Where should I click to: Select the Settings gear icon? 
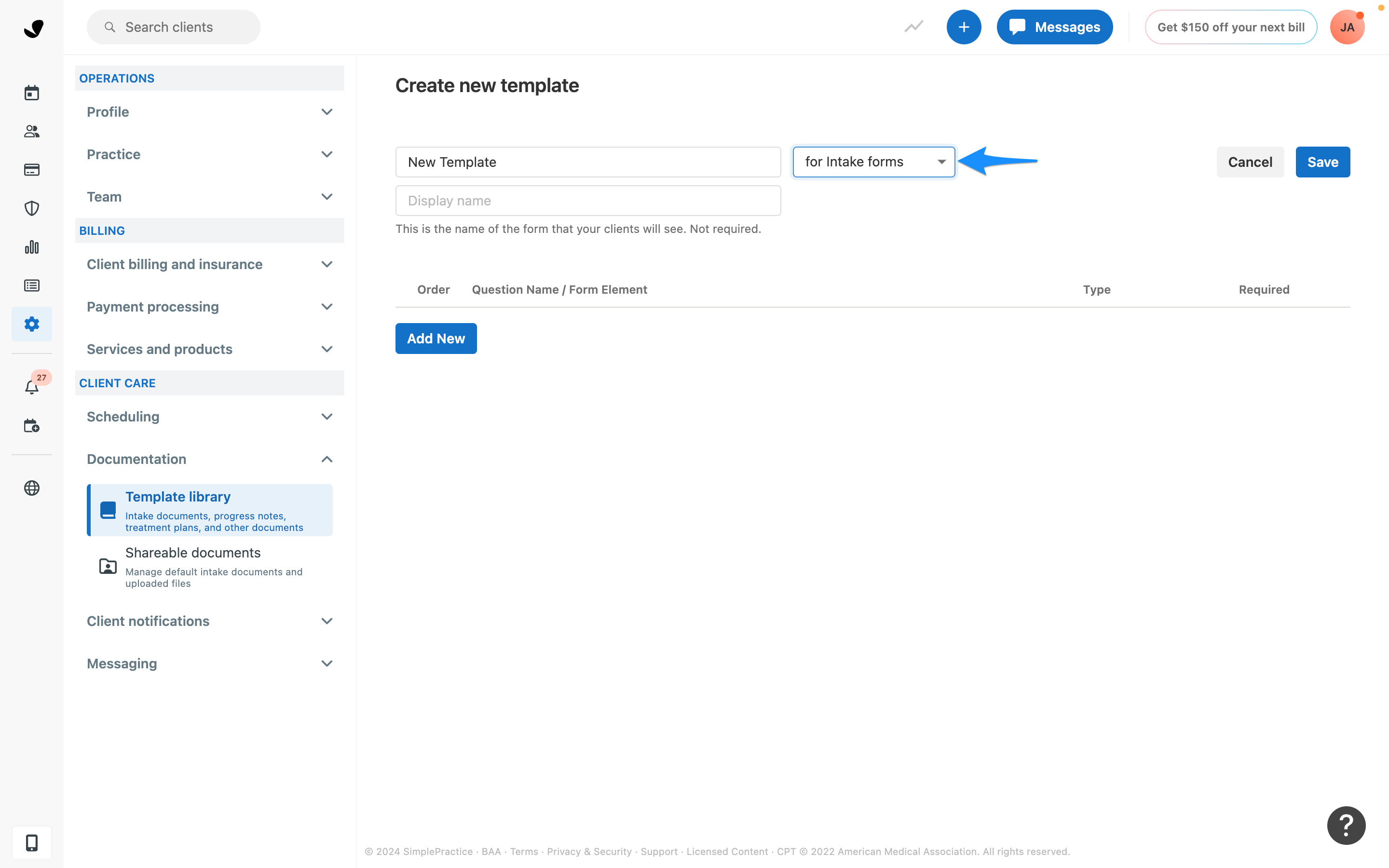pyautogui.click(x=31, y=324)
